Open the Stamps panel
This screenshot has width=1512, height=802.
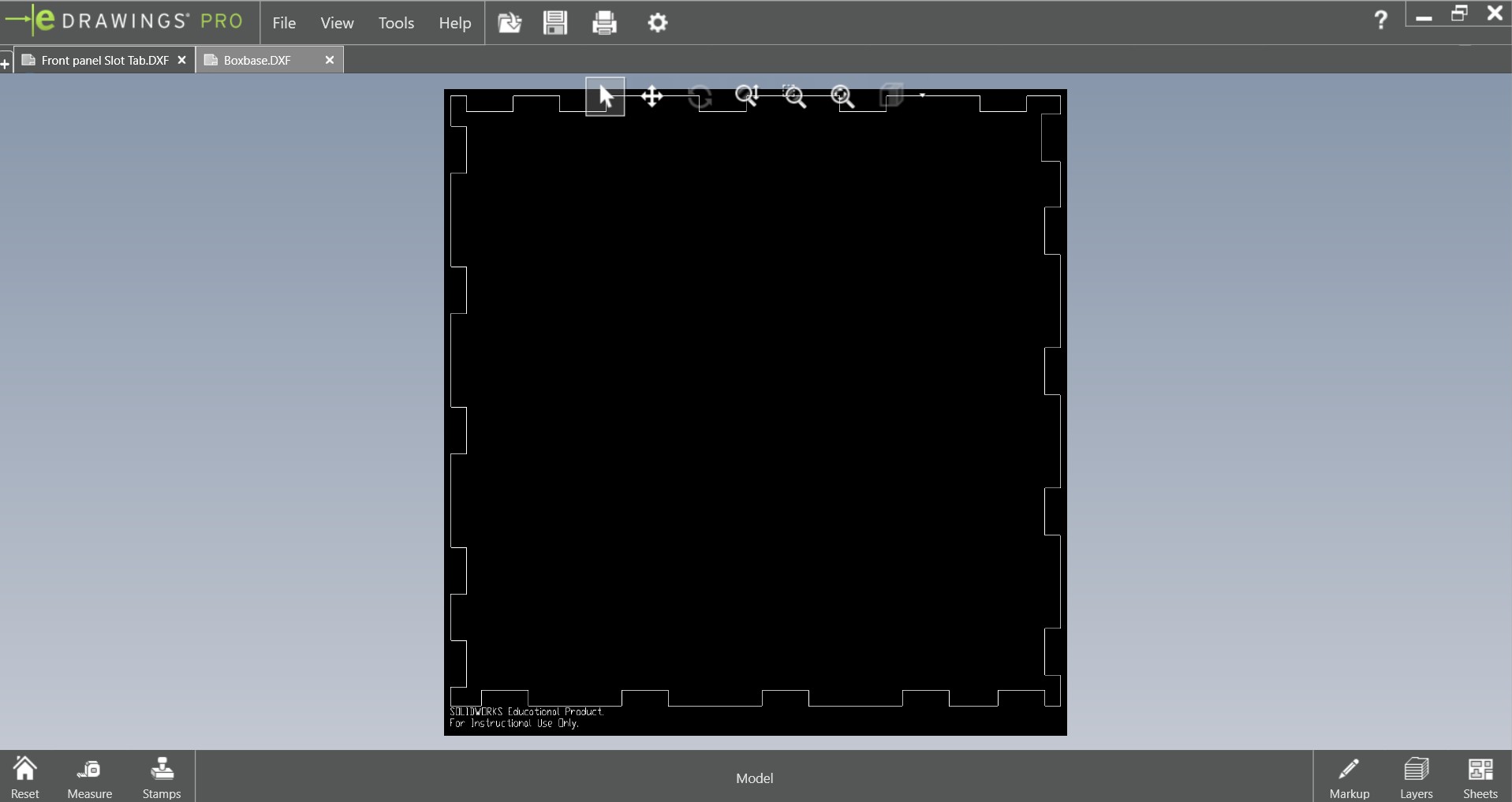[x=162, y=778]
